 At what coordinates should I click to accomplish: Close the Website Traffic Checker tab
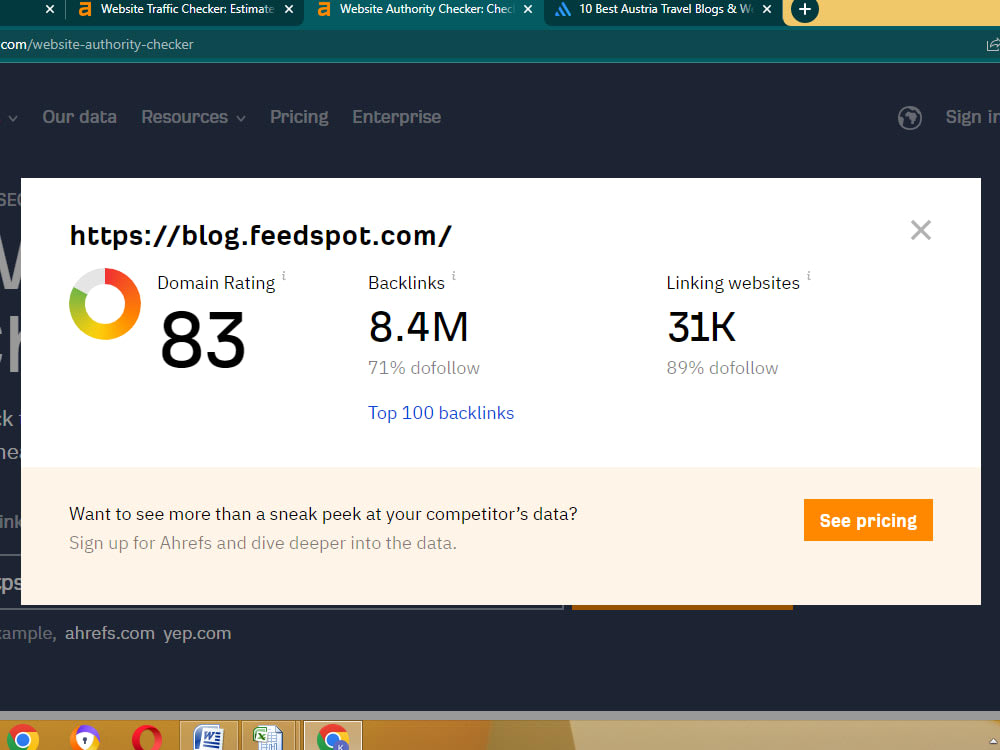click(289, 10)
